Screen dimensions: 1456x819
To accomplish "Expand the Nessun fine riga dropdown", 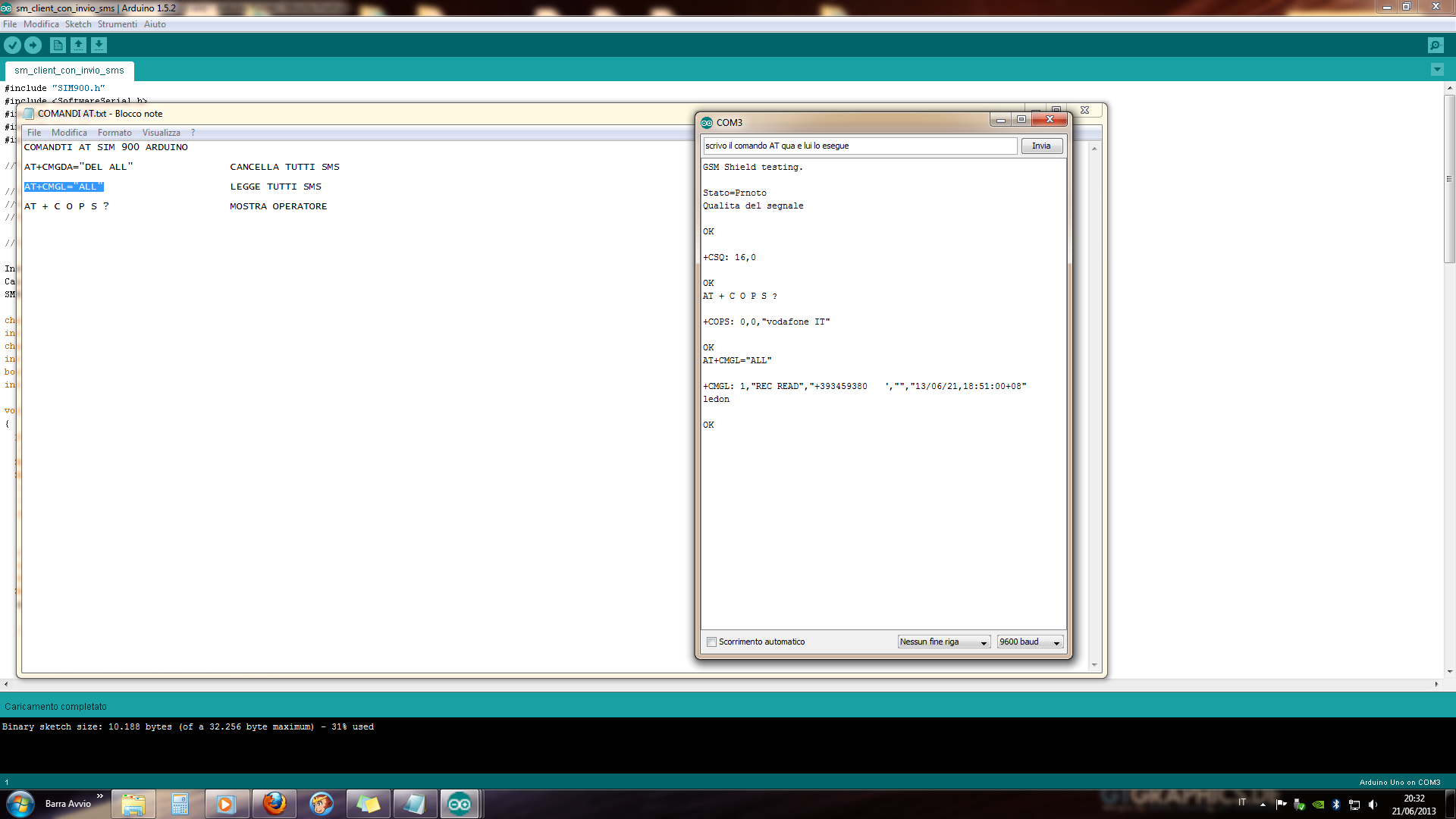I will coord(943,642).
